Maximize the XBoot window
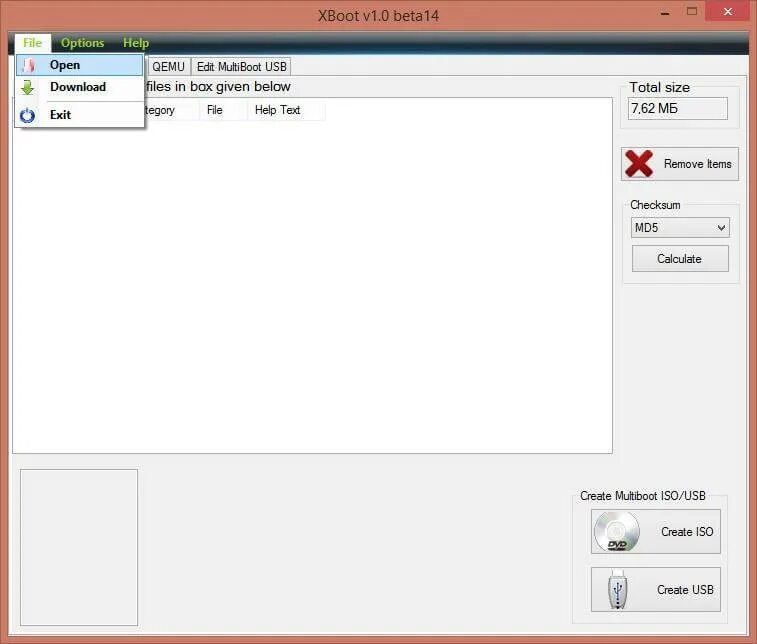757x644 pixels. 692,12
